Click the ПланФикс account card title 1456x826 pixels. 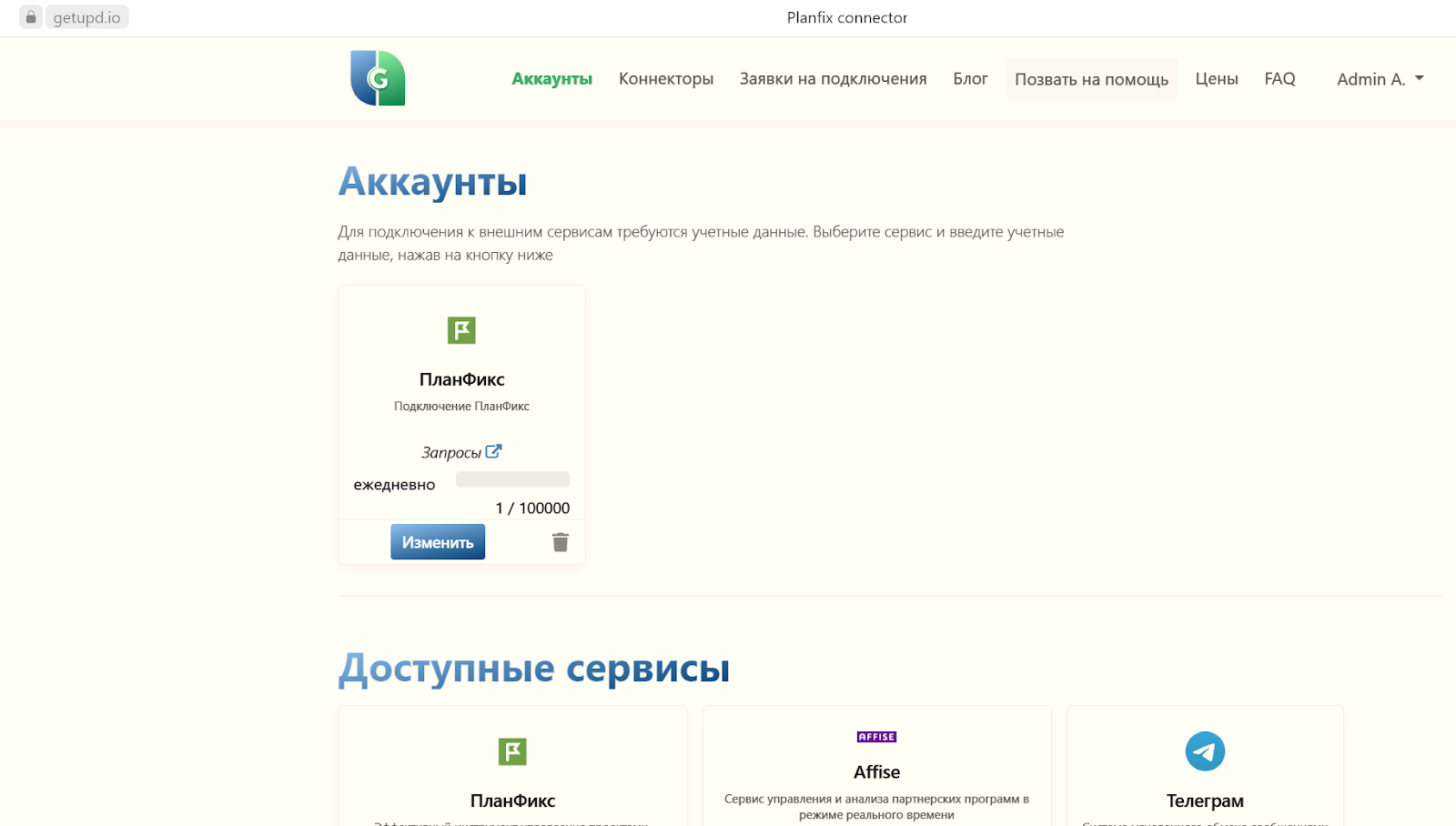point(461,379)
